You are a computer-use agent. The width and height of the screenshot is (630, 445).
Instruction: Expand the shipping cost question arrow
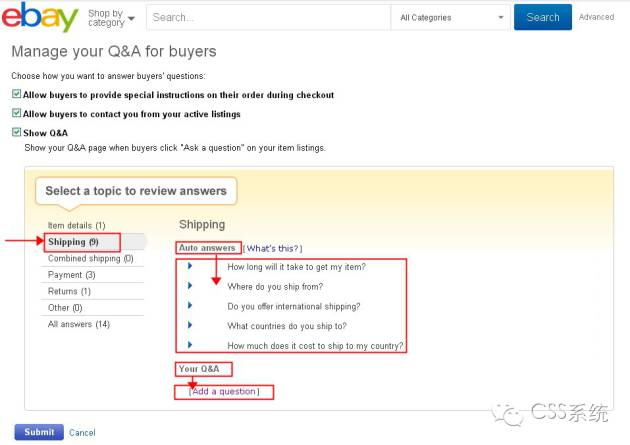[190, 346]
